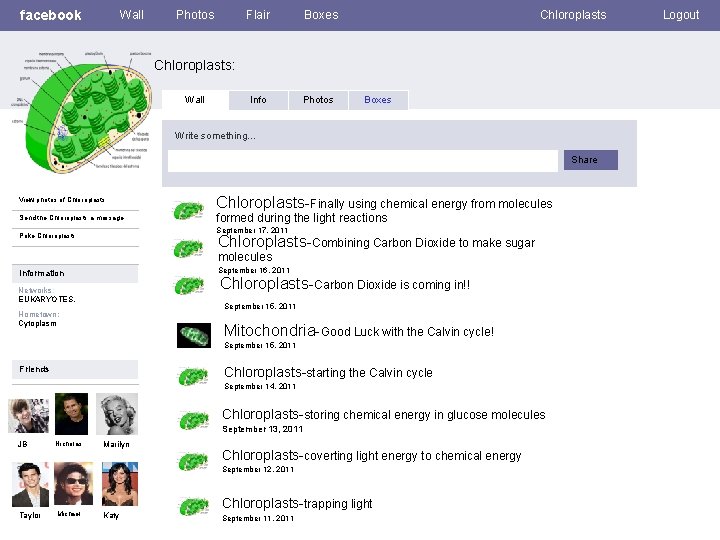Open friend Marilyn's photo
720x540 pixels.
[x=117, y=414]
